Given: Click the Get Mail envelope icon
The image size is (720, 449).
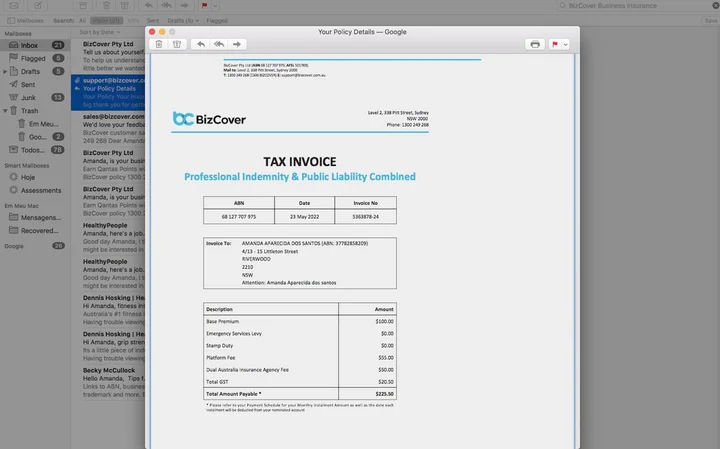Looking at the screenshot, I should pos(12,6).
